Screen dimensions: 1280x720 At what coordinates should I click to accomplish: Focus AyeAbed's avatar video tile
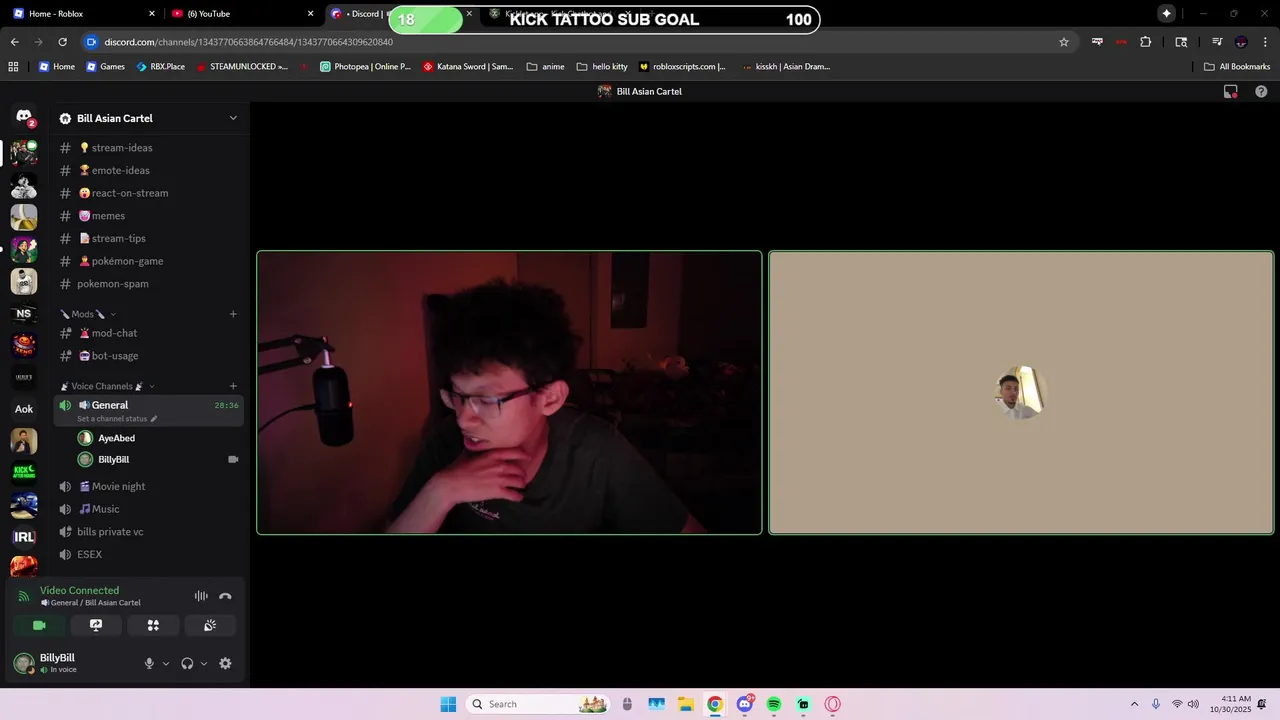pos(1021,393)
